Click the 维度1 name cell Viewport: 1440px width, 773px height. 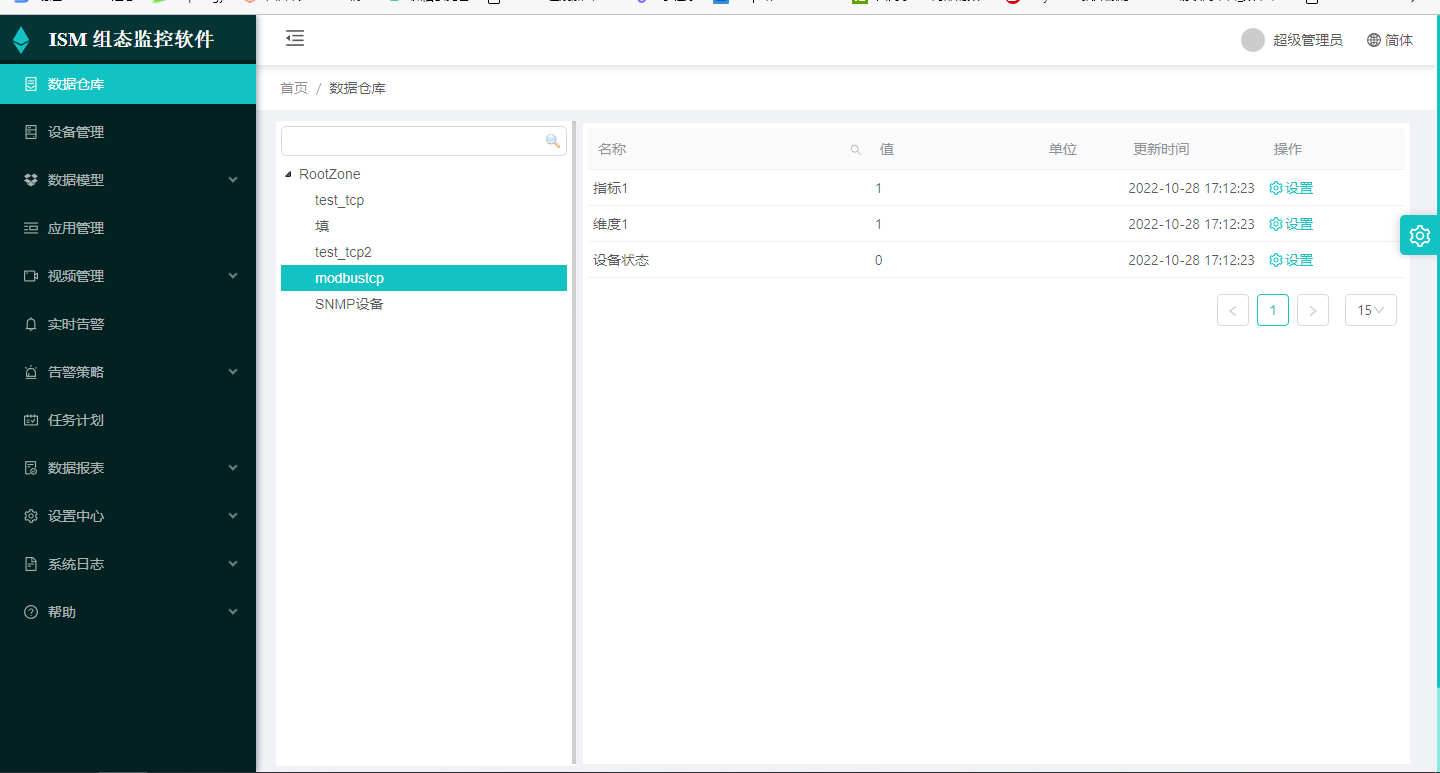click(610, 224)
